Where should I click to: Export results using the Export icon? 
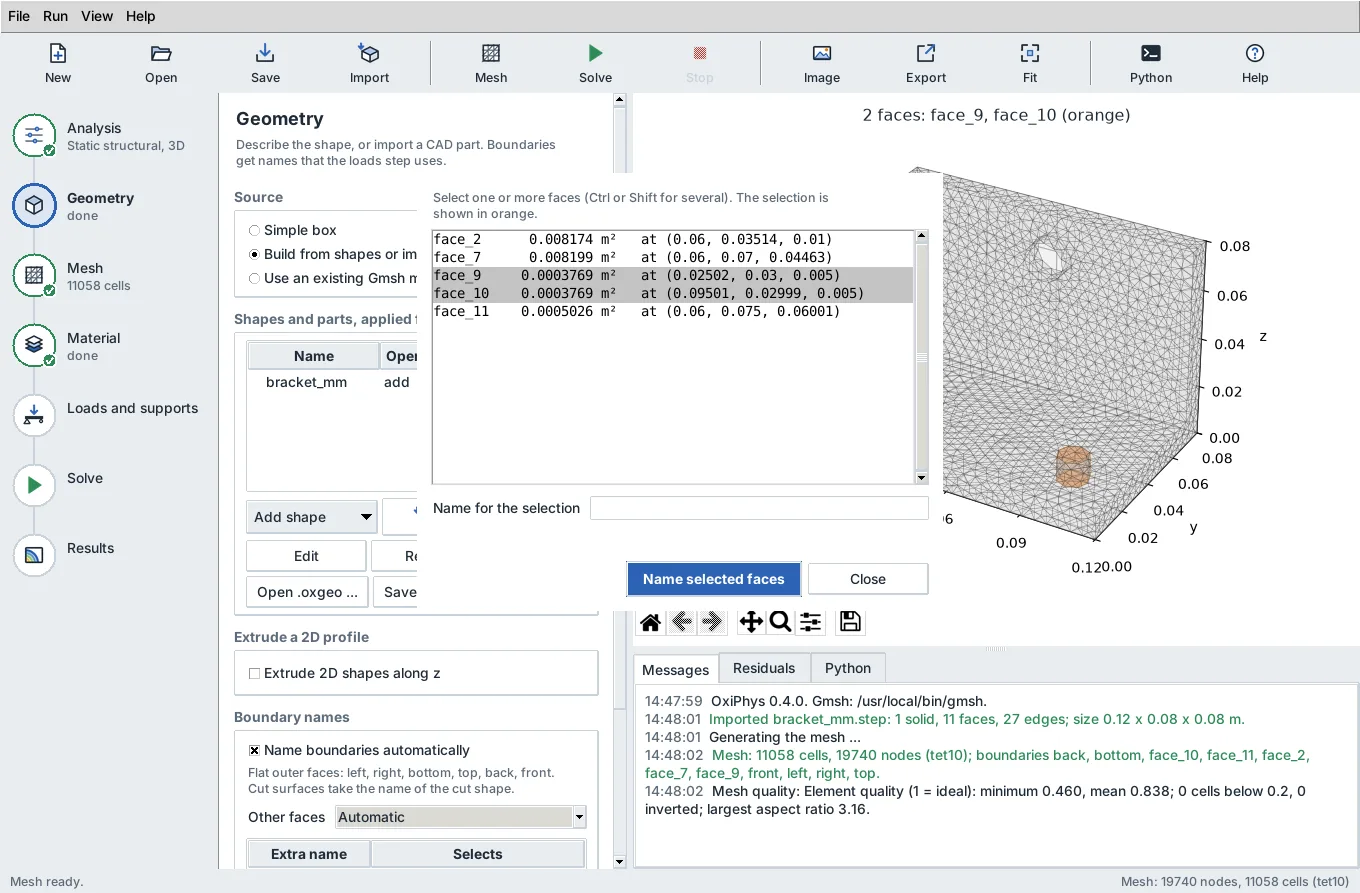(926, 63)
